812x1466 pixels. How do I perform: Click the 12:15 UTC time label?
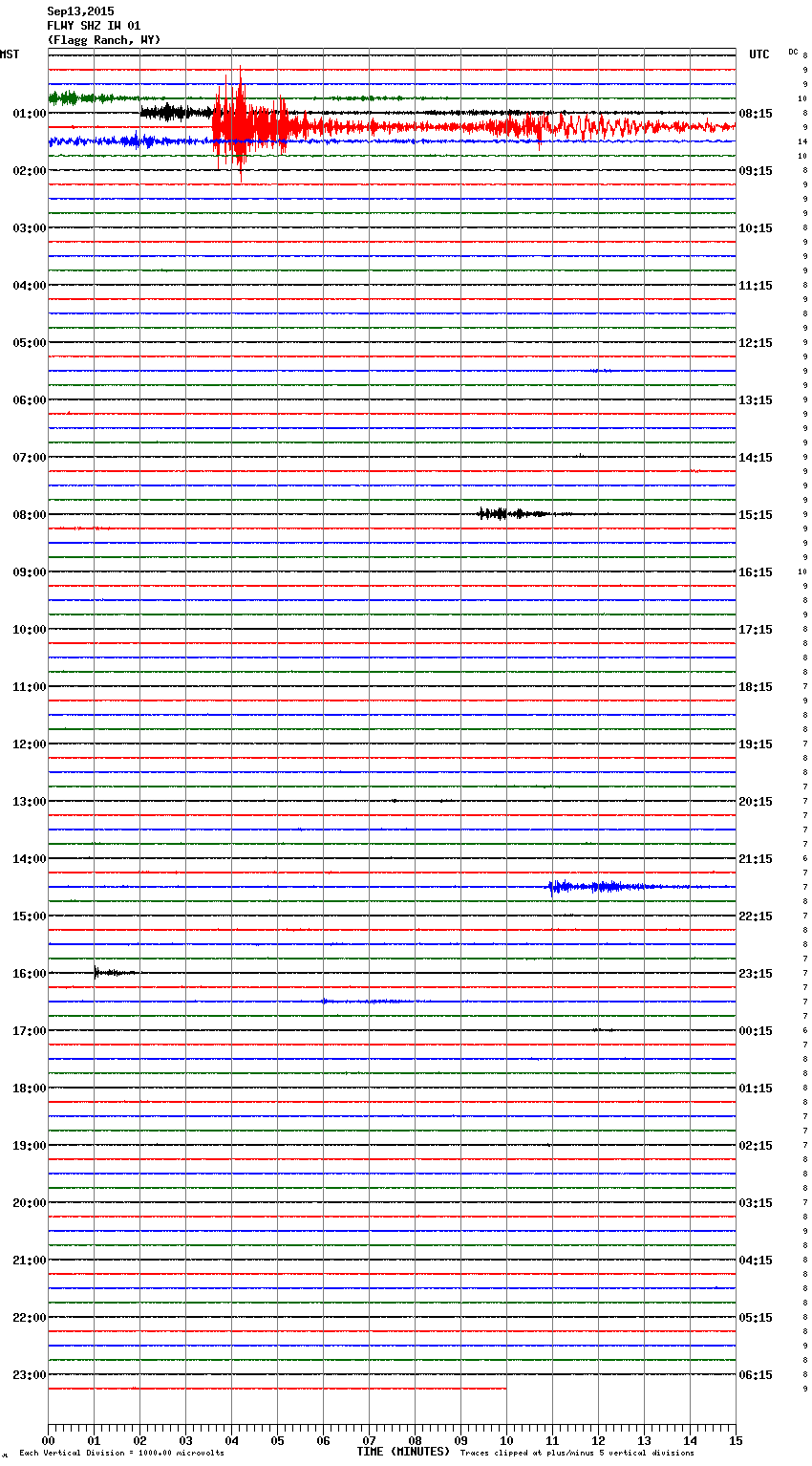pos(756,343)
